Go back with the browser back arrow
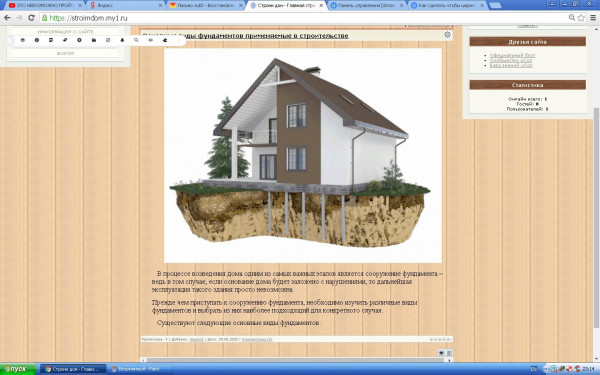 click(7, 18)
